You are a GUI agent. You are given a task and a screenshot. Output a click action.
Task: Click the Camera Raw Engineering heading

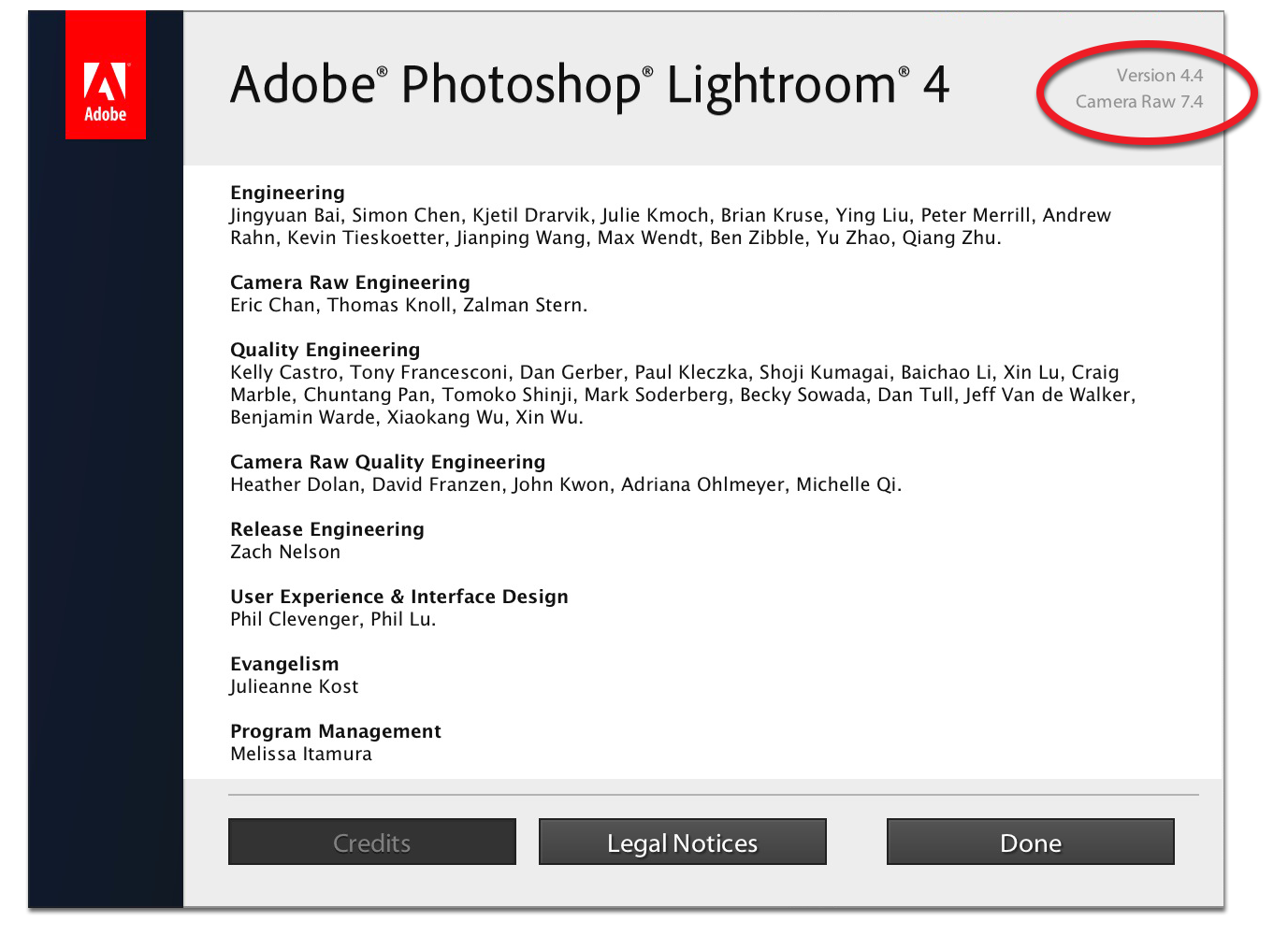(351, 282)
